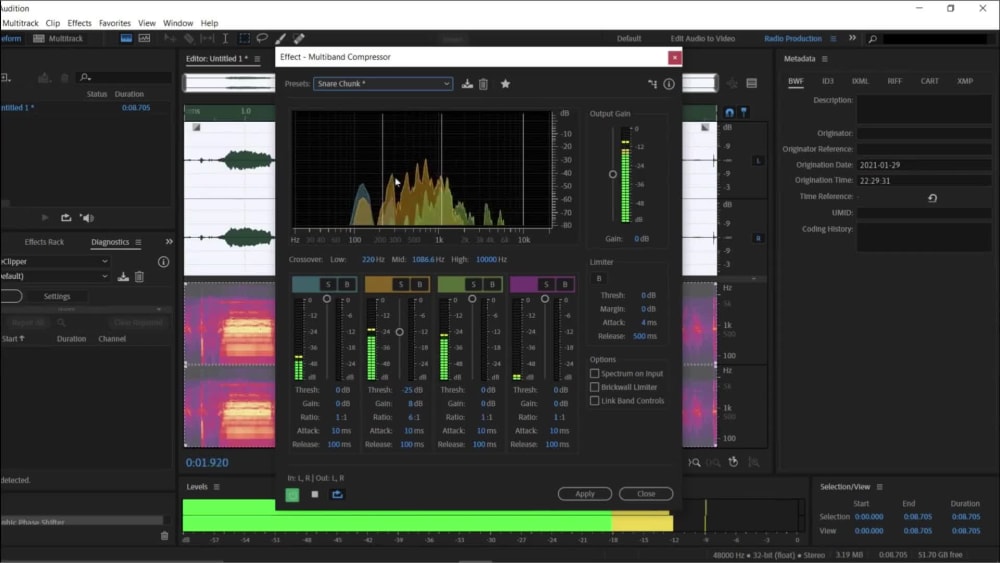Enable the Brickwall Limiter checkbox
Viewport: 1000px width, 563px height.
click(x=594, y=387)
